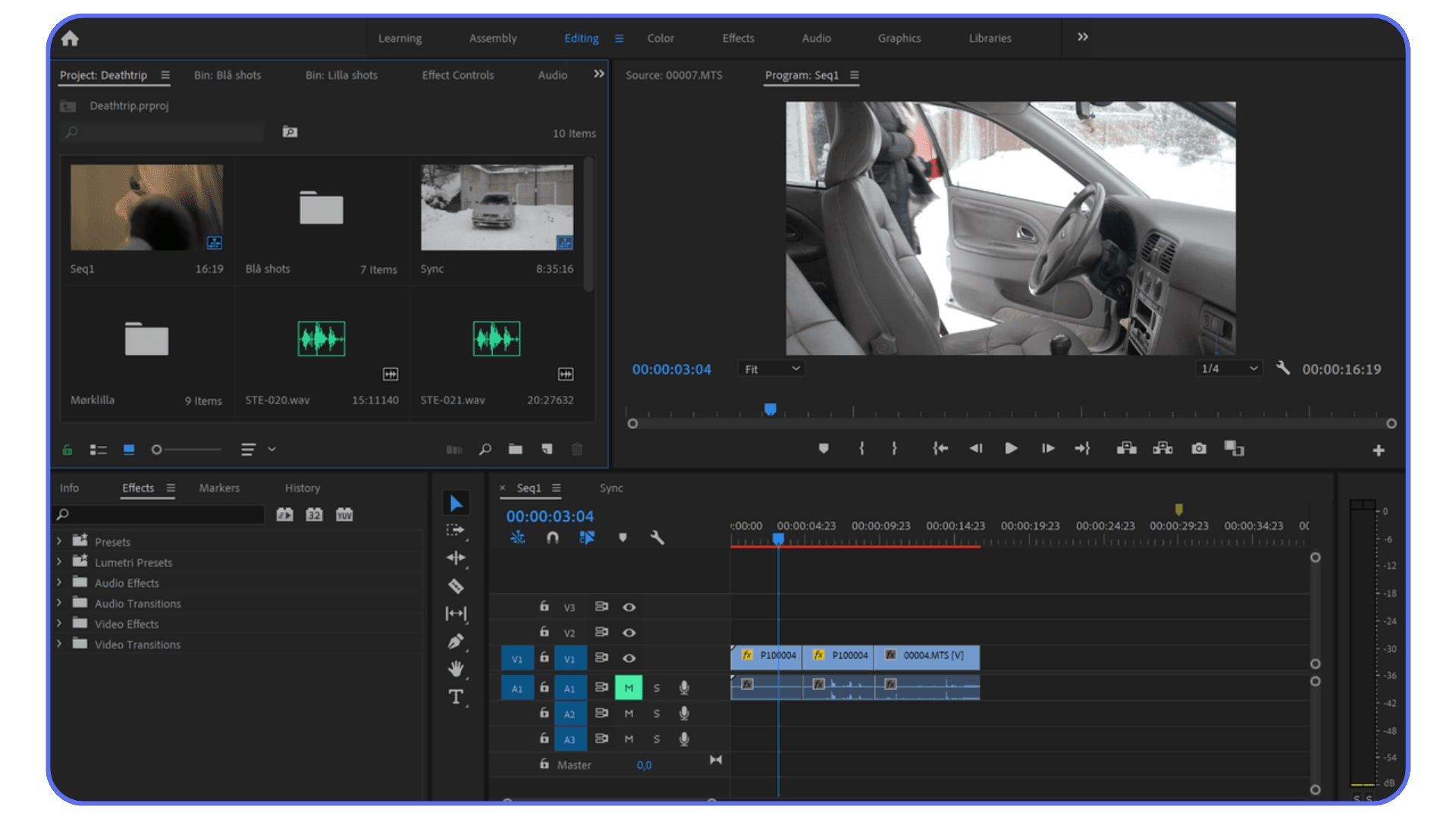Click the Export Frame camera icon
Image resolution: width=1456 pixels, height=819 pixels.
[1198, 448]
